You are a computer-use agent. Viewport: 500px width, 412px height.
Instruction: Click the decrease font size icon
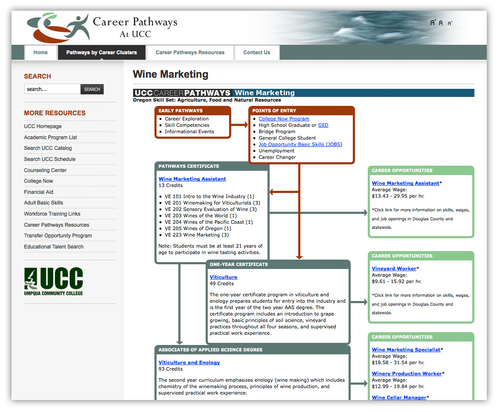pyautogui.click(x=450, y=23)
